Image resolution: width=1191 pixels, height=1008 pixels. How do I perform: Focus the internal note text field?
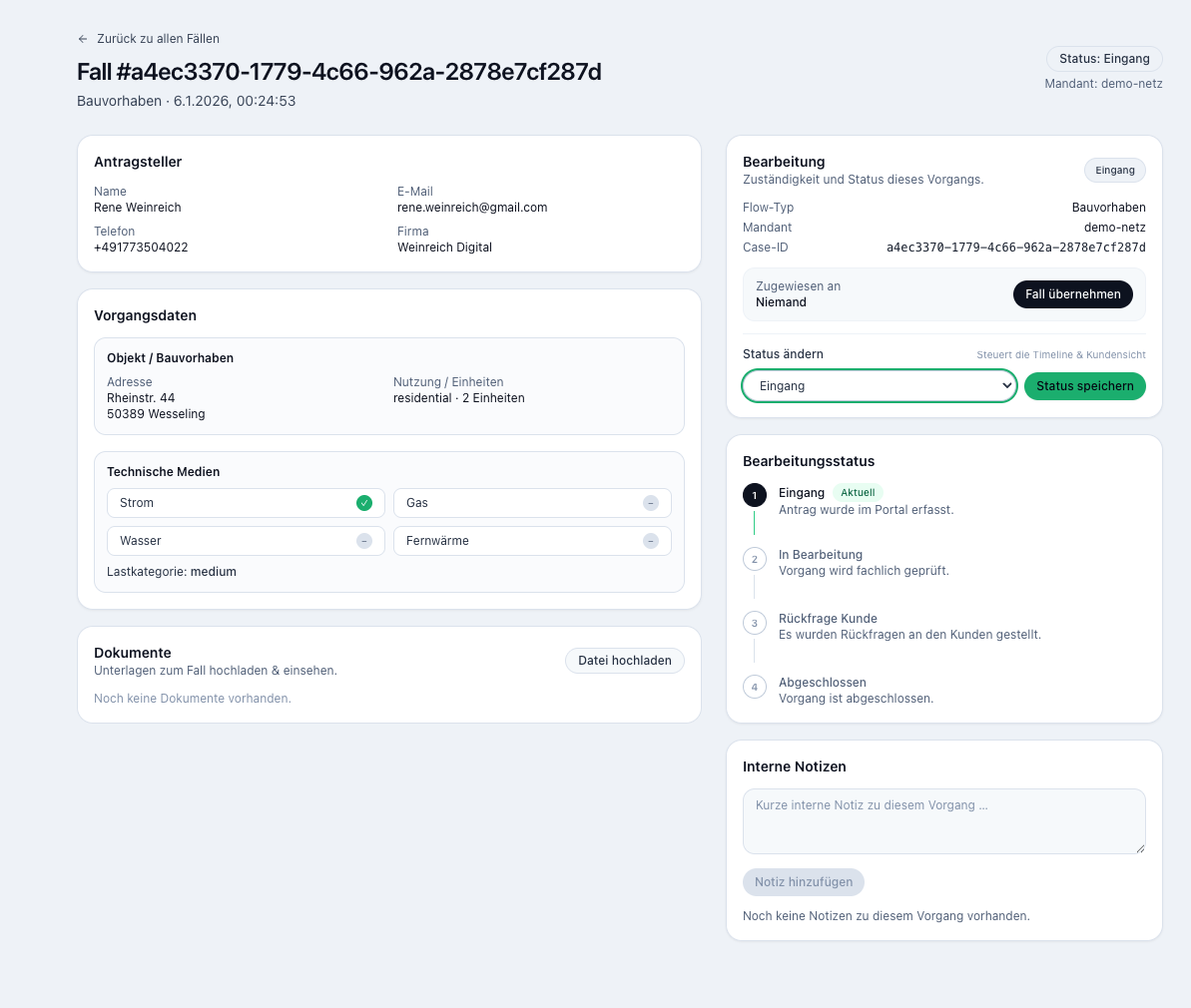943,821
